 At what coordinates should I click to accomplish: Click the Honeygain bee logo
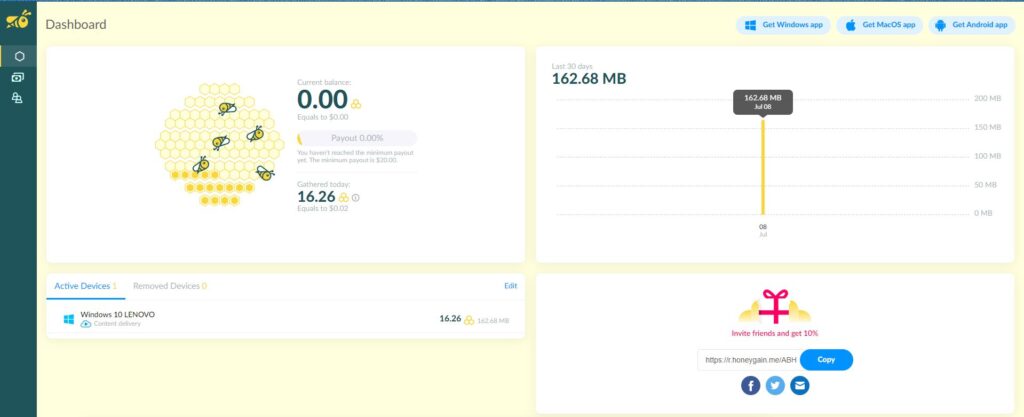click(18, 20)
